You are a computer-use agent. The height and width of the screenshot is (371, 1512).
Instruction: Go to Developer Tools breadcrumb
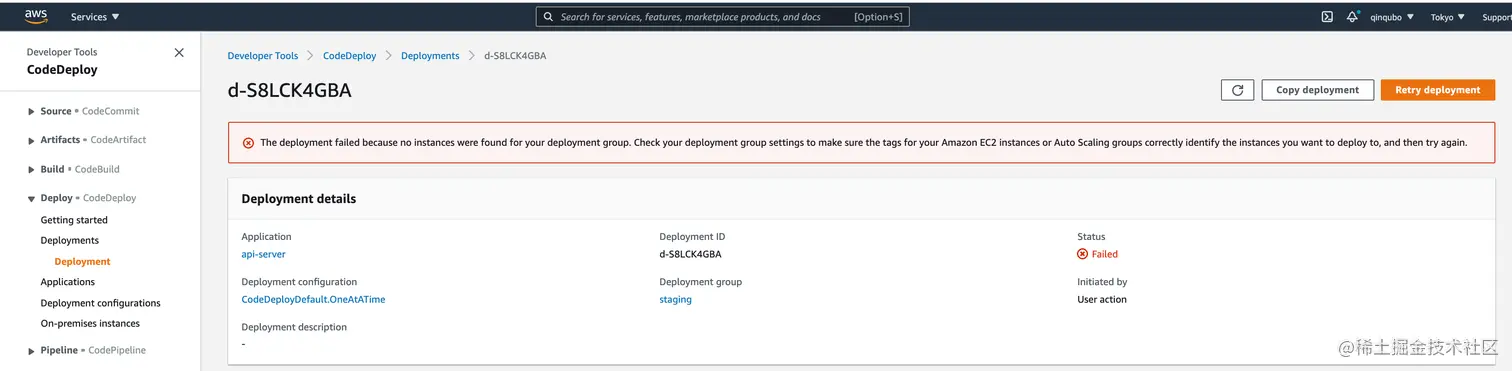click(x=263, y=56)
